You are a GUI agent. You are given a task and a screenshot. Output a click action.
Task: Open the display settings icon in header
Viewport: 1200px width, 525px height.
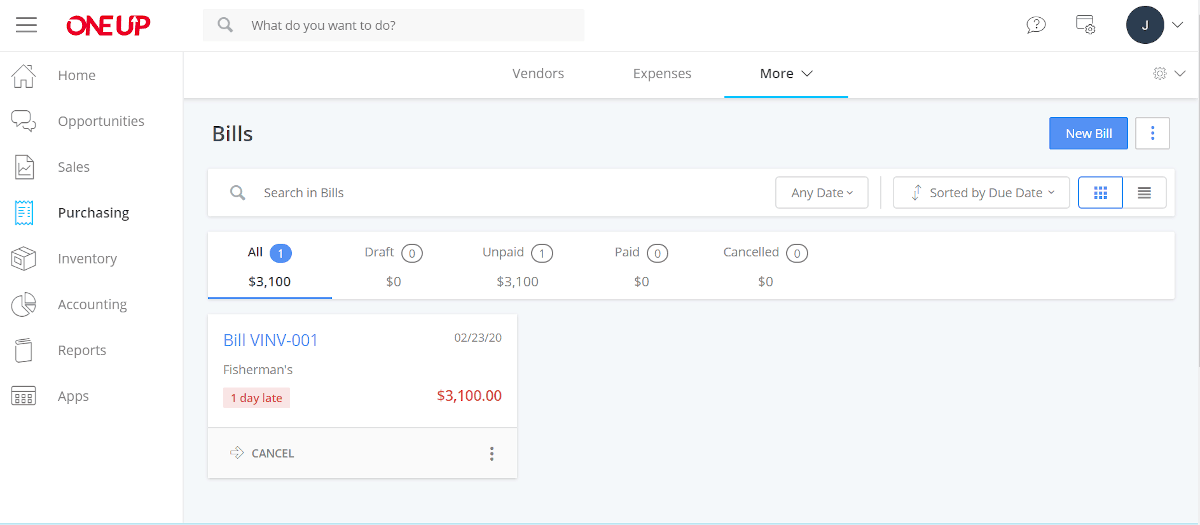1085,25
